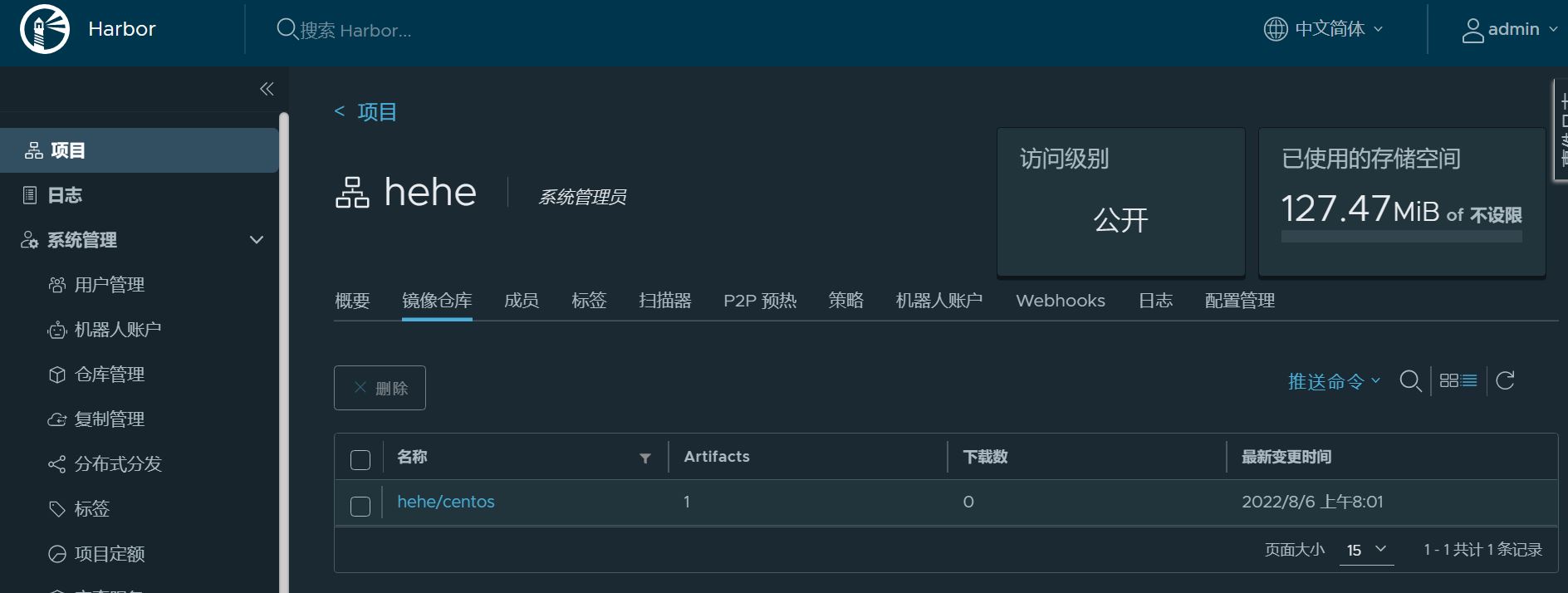Open the project 标签 tab
Screen dimensions: 1568x593
(589, 301)
